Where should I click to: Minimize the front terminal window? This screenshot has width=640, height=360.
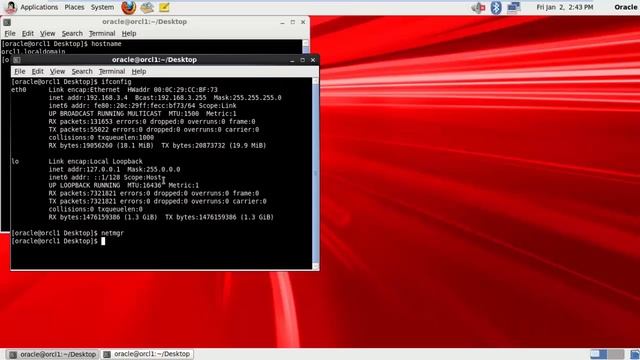point(292,60)
